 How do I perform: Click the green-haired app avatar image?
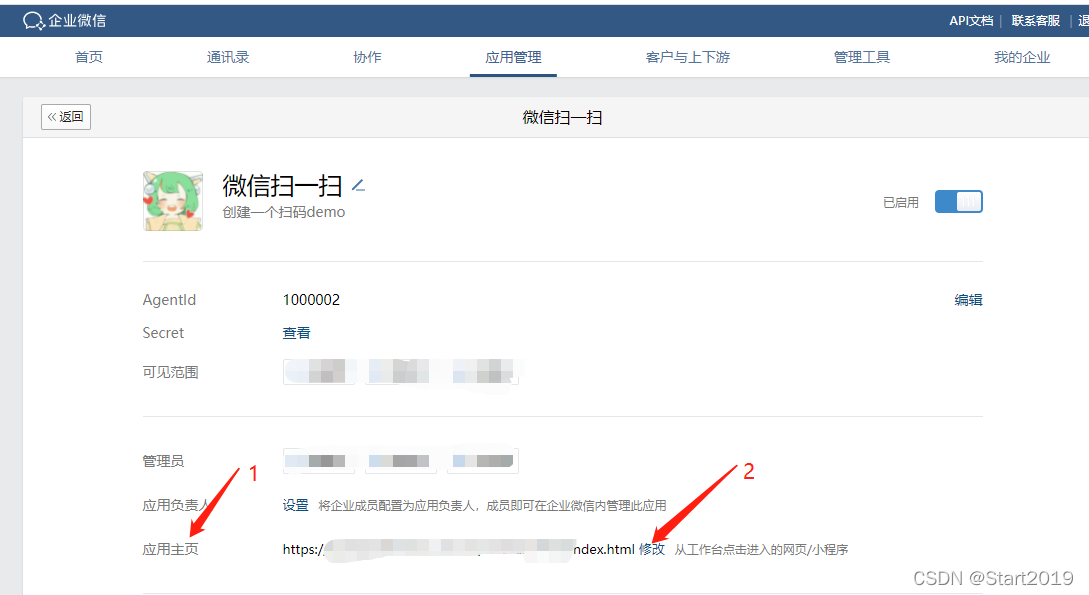[x=173, y=201]
